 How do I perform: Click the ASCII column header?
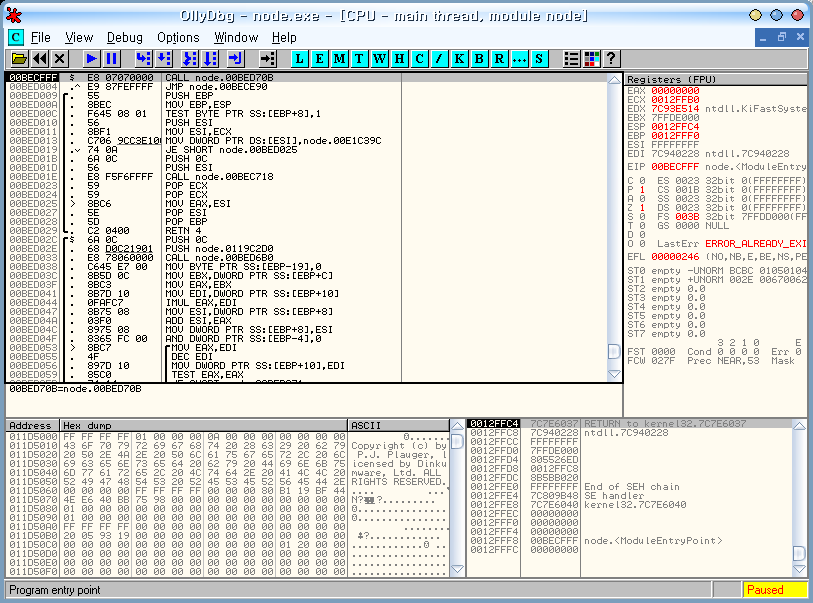[x=398, y=425]
